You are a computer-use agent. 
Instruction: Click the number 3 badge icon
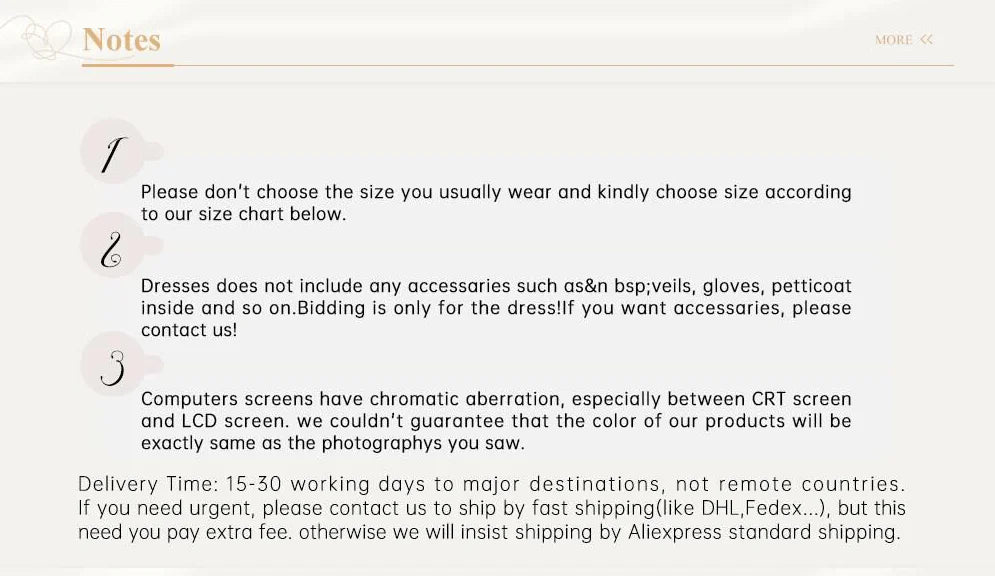coord(113,365)
